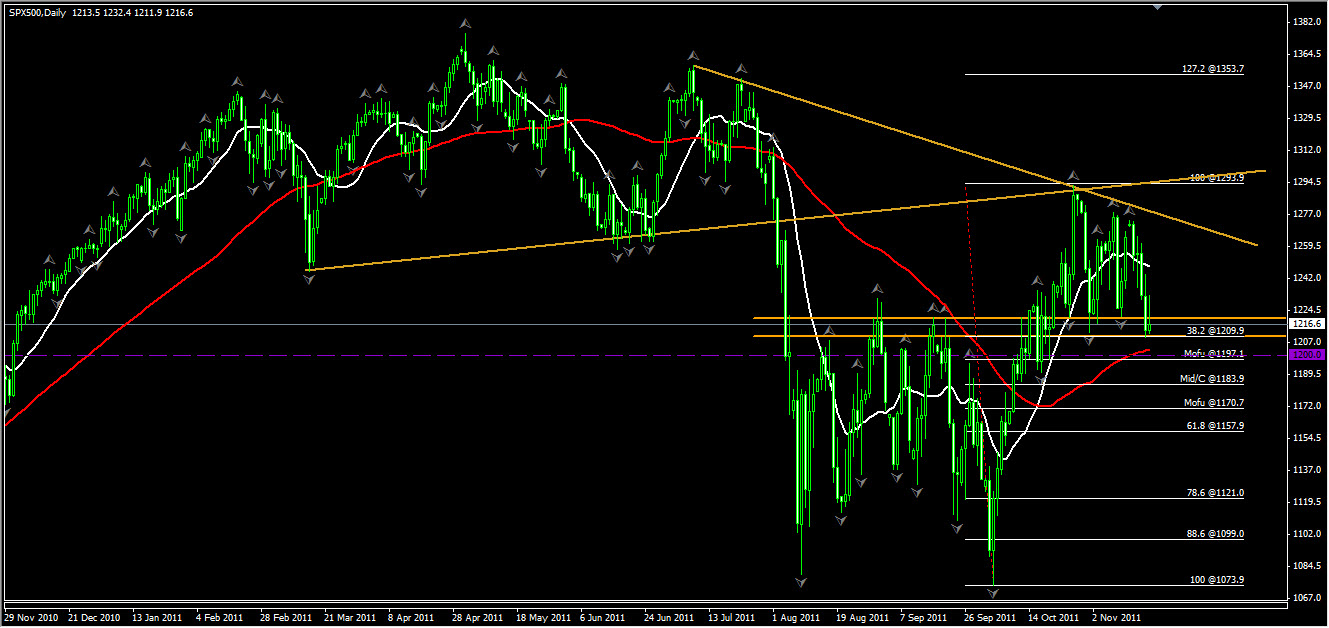Select the 1102.0 price axis label

tap(1308, 534)
